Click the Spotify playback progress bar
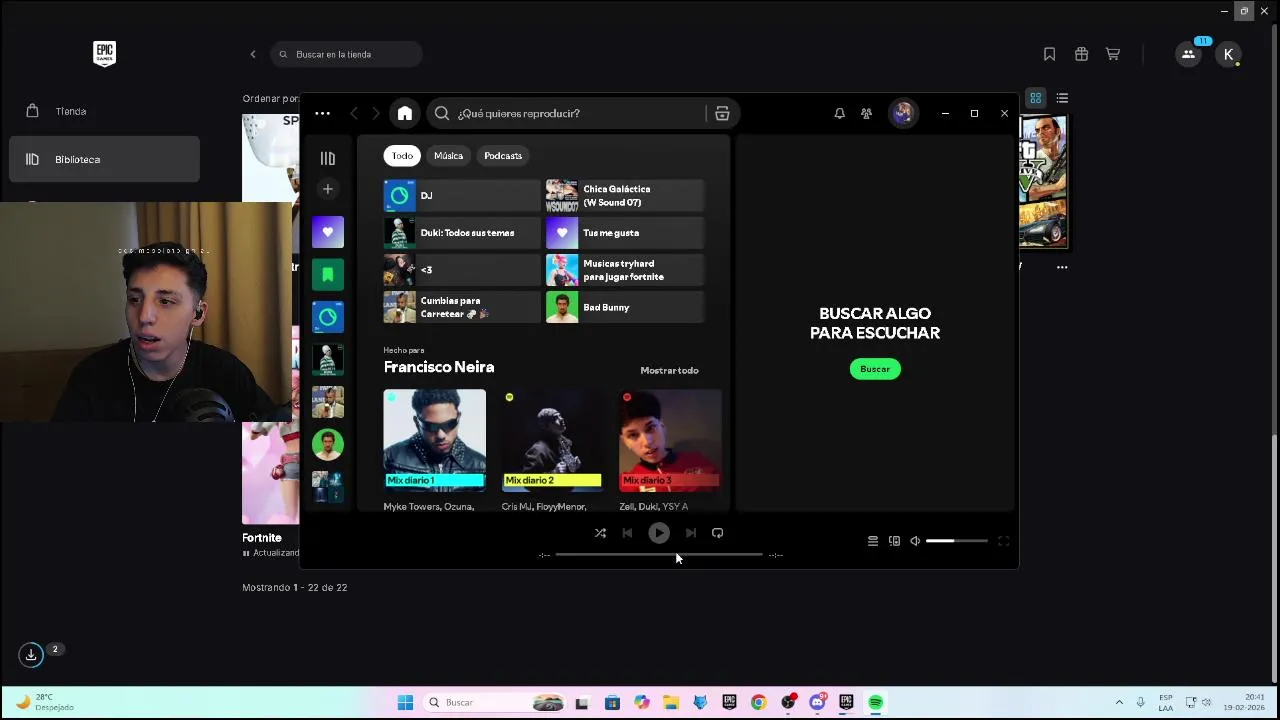Image resolution: width=1280 pixels, height=720 pixels. 659,554
